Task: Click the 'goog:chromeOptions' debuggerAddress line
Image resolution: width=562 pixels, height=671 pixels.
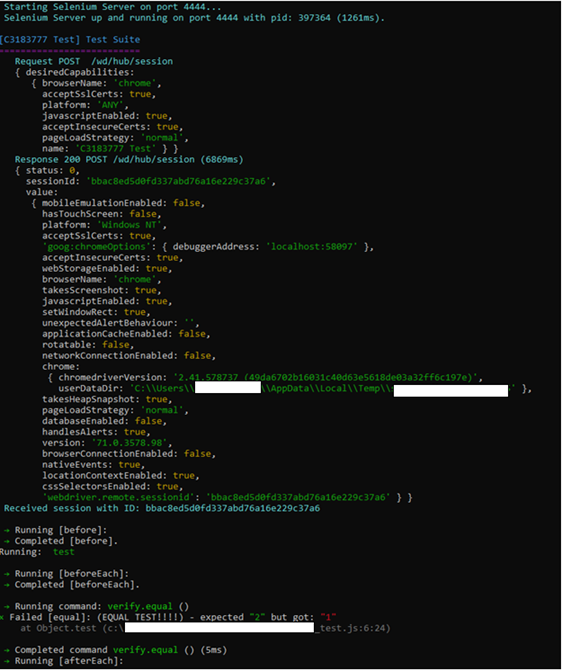Action: [x=208, y=247]
